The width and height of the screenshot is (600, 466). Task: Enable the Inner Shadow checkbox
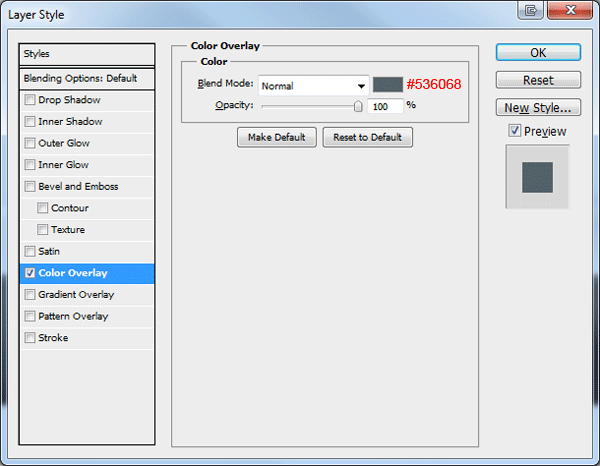[29, 122]
